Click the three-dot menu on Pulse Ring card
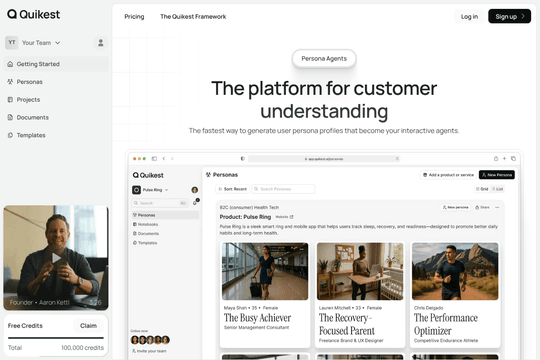Screen dimensions: 540x360 tap(497, 208)
